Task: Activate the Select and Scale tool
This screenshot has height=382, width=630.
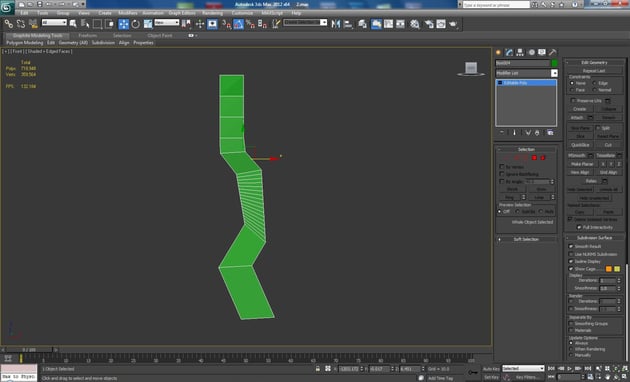Action: 148,24
